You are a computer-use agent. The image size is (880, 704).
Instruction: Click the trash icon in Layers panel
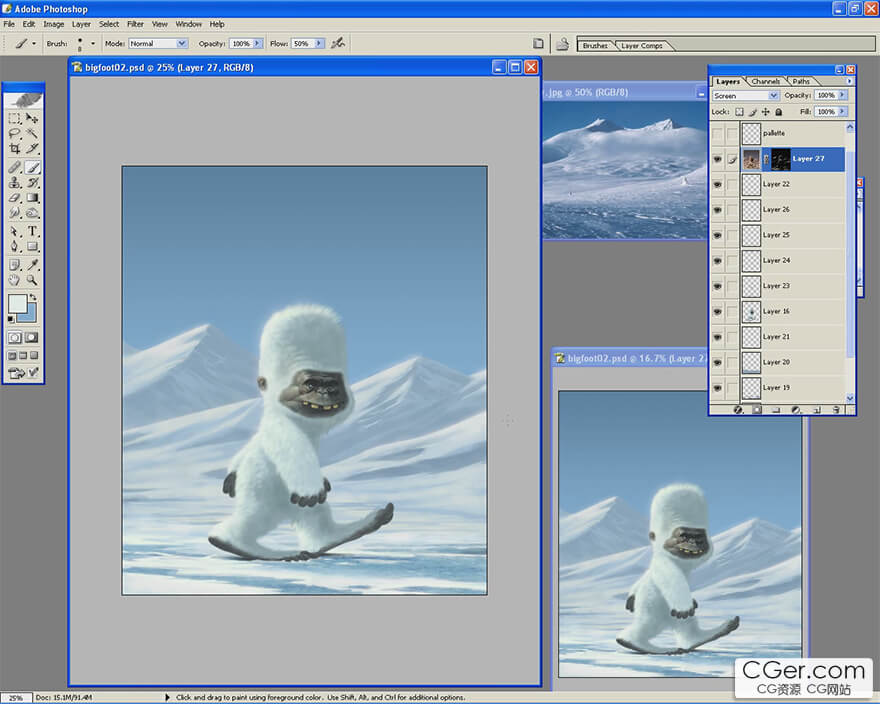click(x=836, y=410)
